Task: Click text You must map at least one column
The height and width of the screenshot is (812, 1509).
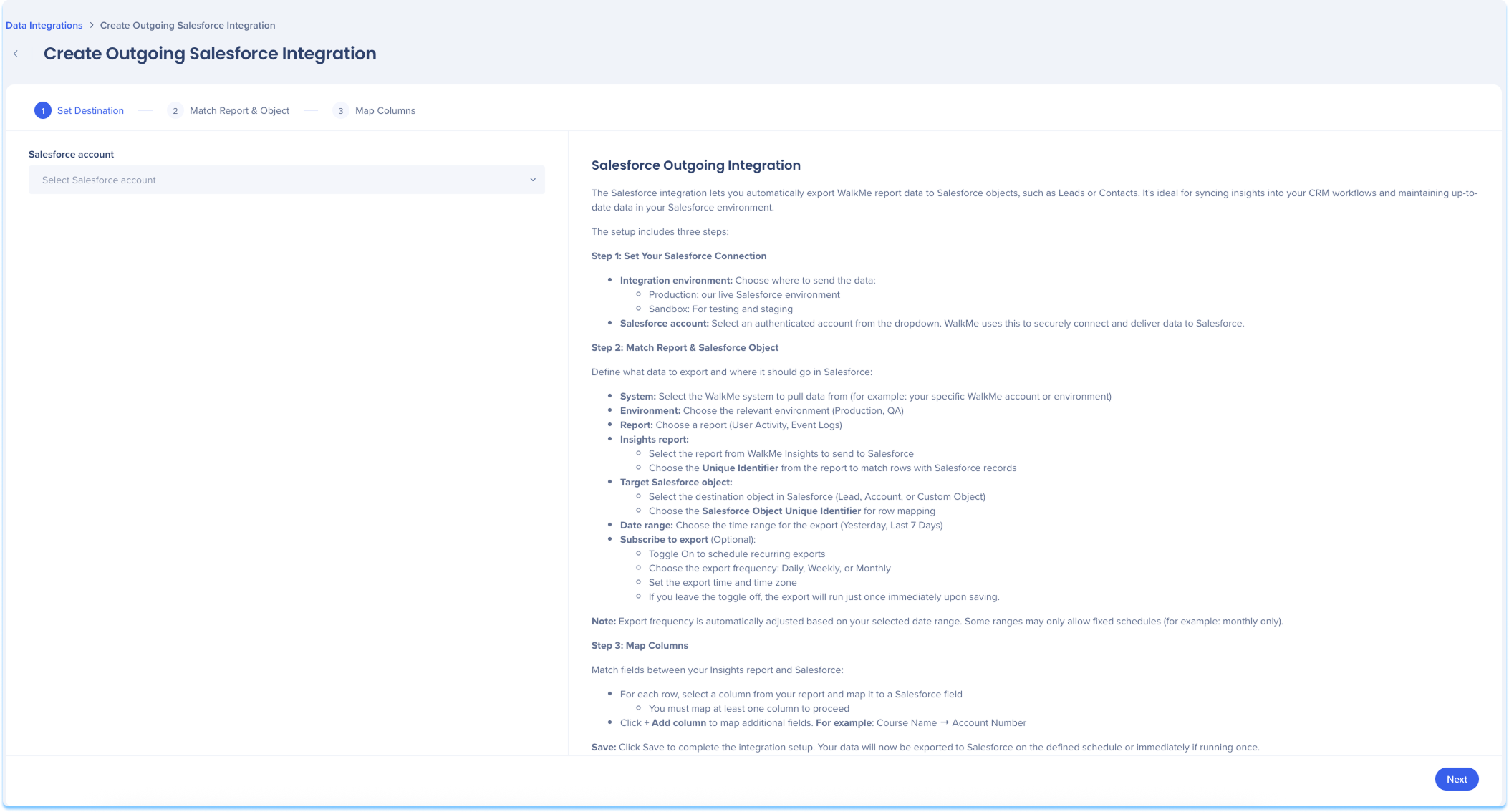Action: tap(749, 708)
